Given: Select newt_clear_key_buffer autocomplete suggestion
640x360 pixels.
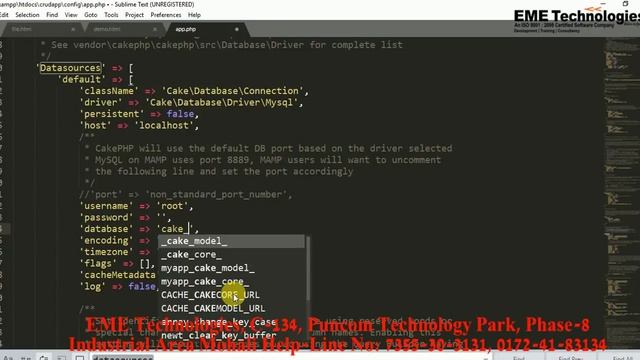Looking at the screenshot, I should point(231,336).
